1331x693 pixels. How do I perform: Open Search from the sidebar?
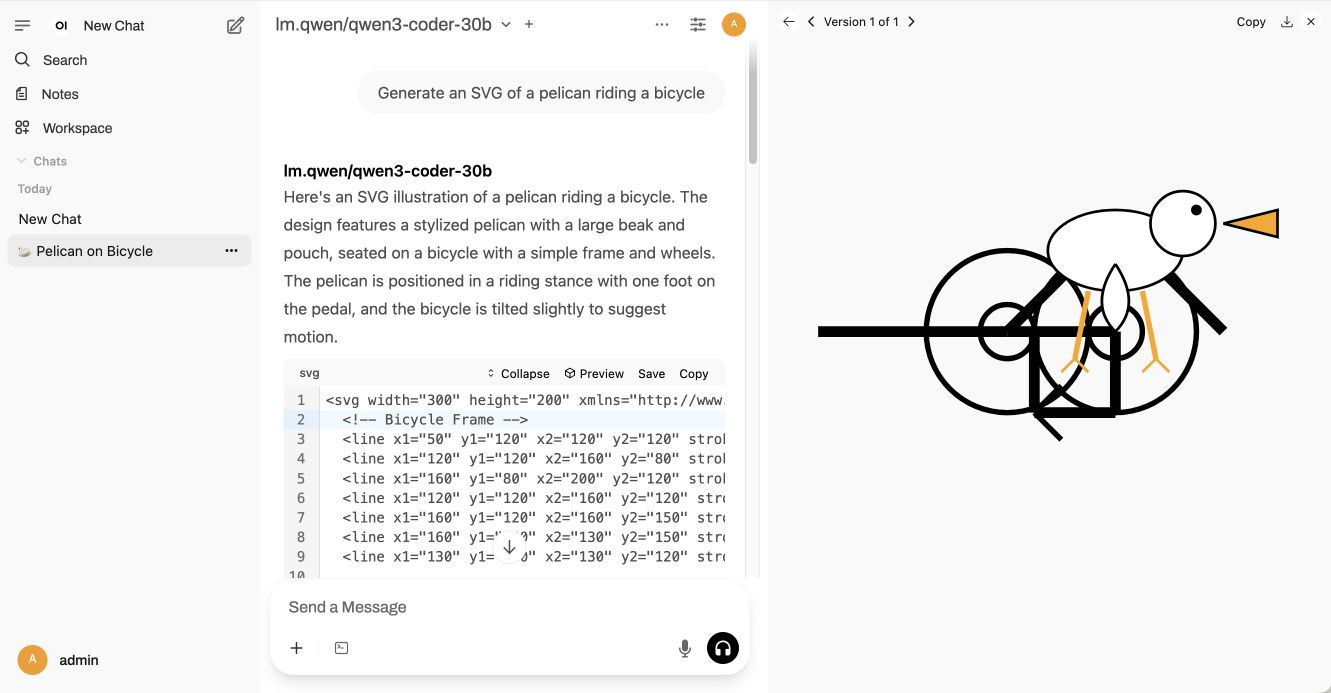pos(64,60)
